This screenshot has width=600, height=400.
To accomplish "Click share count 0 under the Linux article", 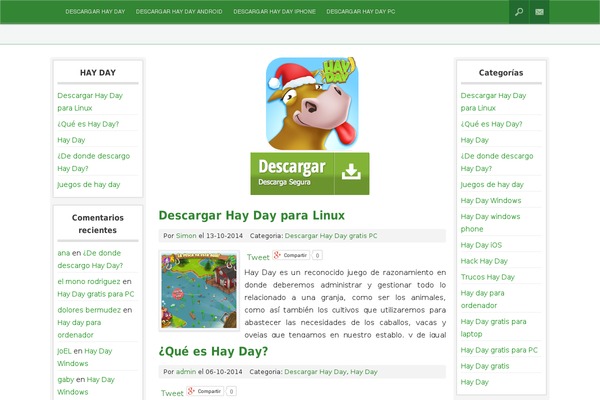I will point(317,256).
